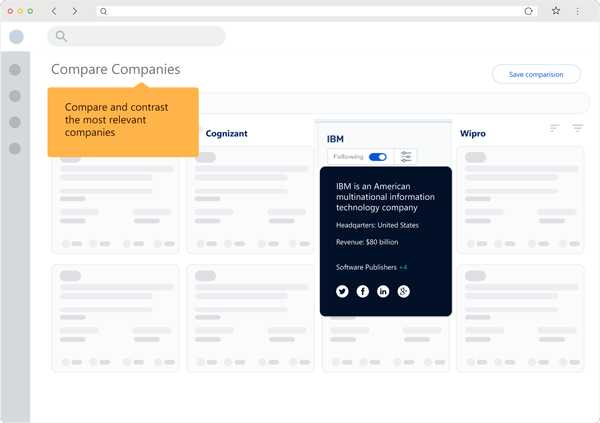Viewport: 600px width, 423px height.
Task: Go forward with the browser arrow
Action: (75, 11)
